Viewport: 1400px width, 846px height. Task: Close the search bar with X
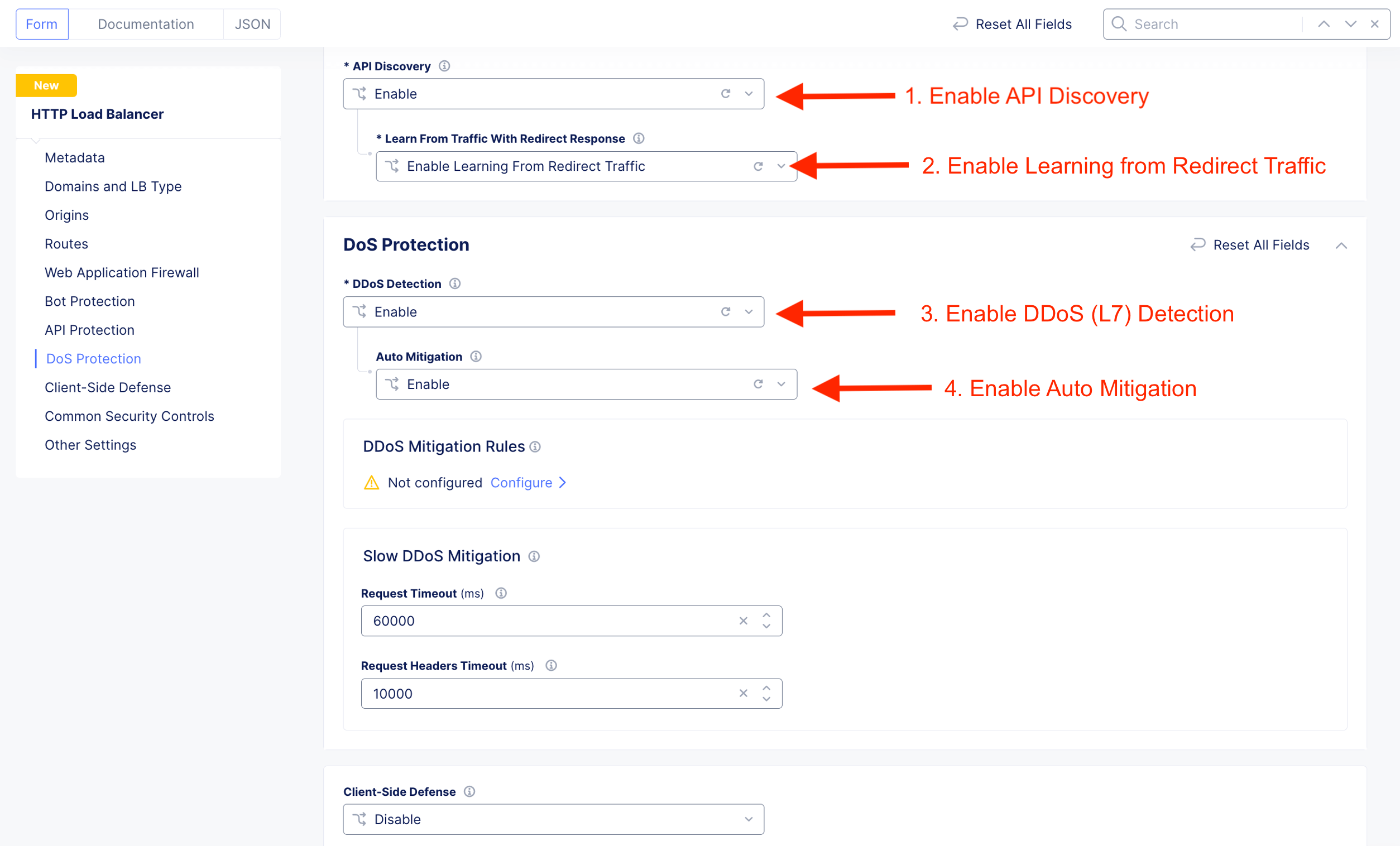[x=1374, y=24]
